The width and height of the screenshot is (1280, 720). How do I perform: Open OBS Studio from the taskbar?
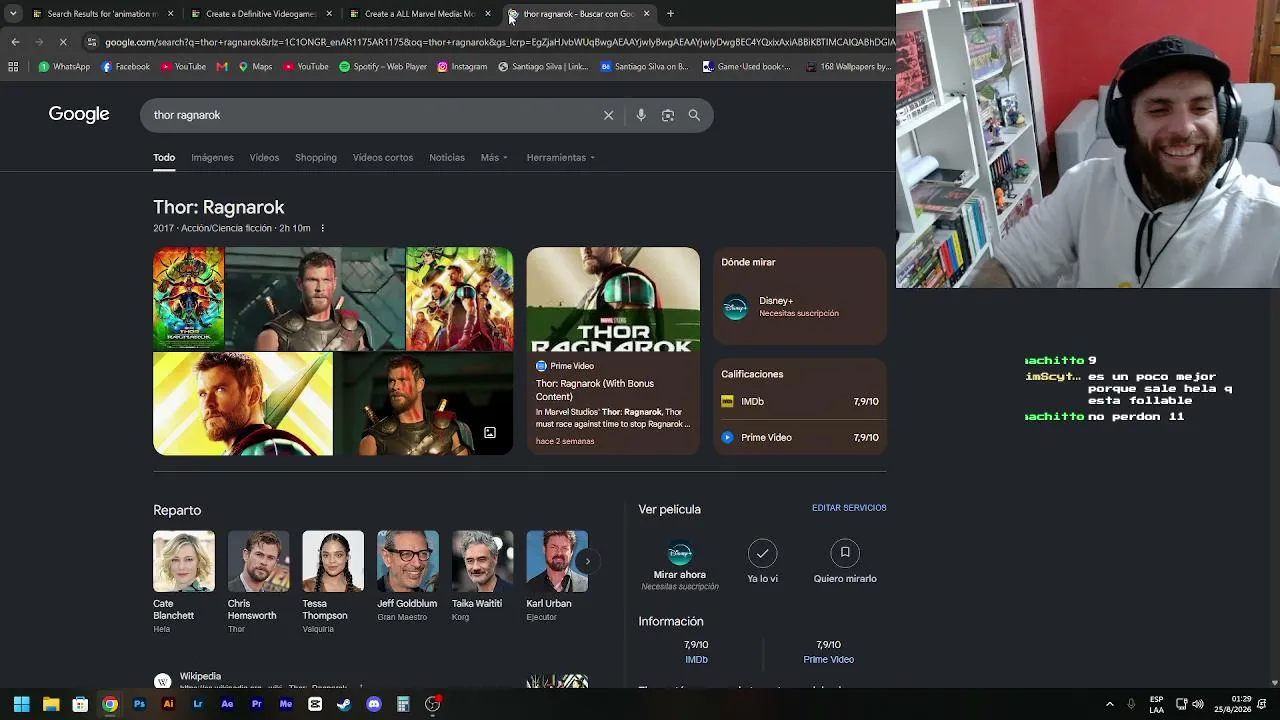pyautogui.click(x=433, y=704)
